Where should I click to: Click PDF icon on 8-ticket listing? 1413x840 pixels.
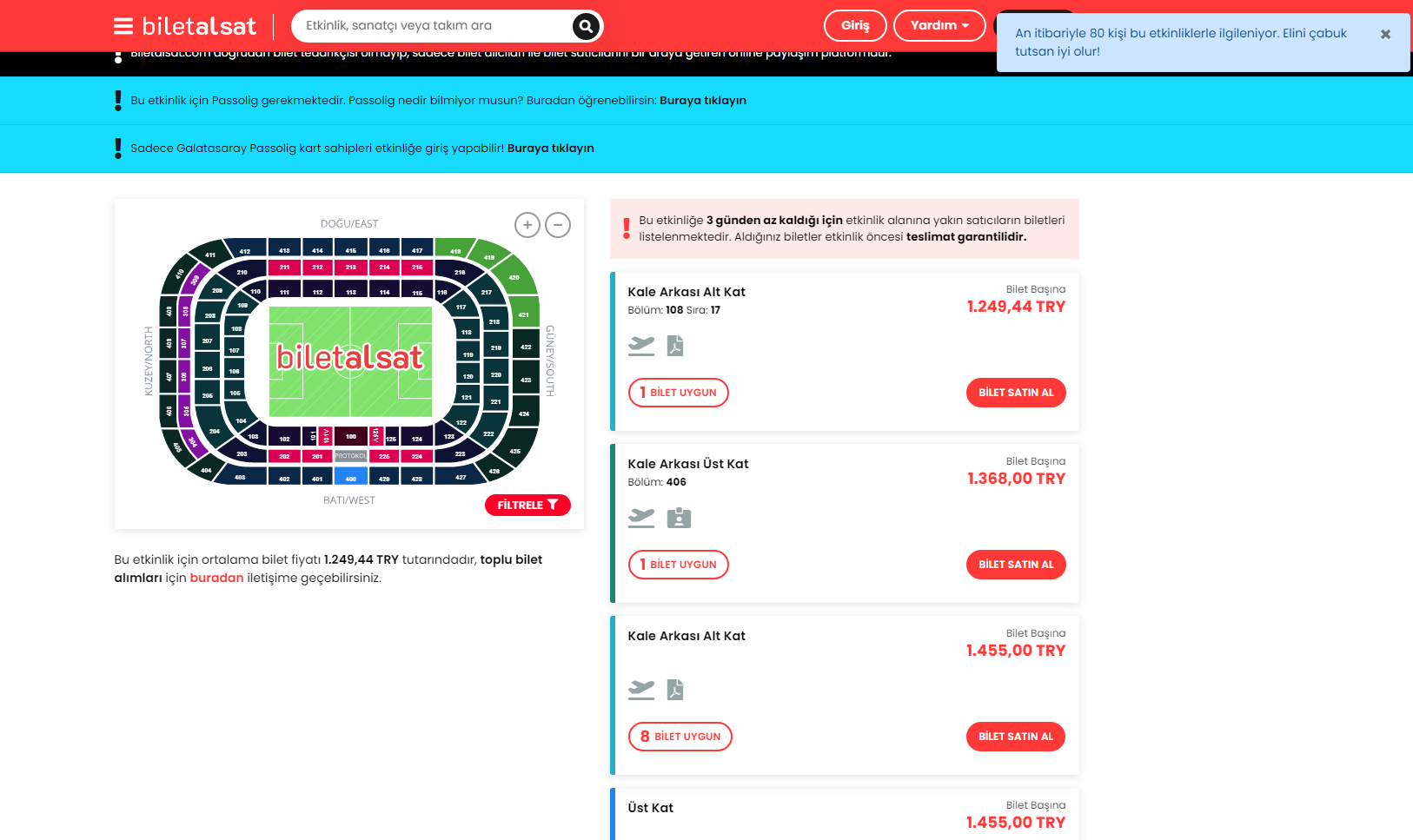(x=675, y=690)
